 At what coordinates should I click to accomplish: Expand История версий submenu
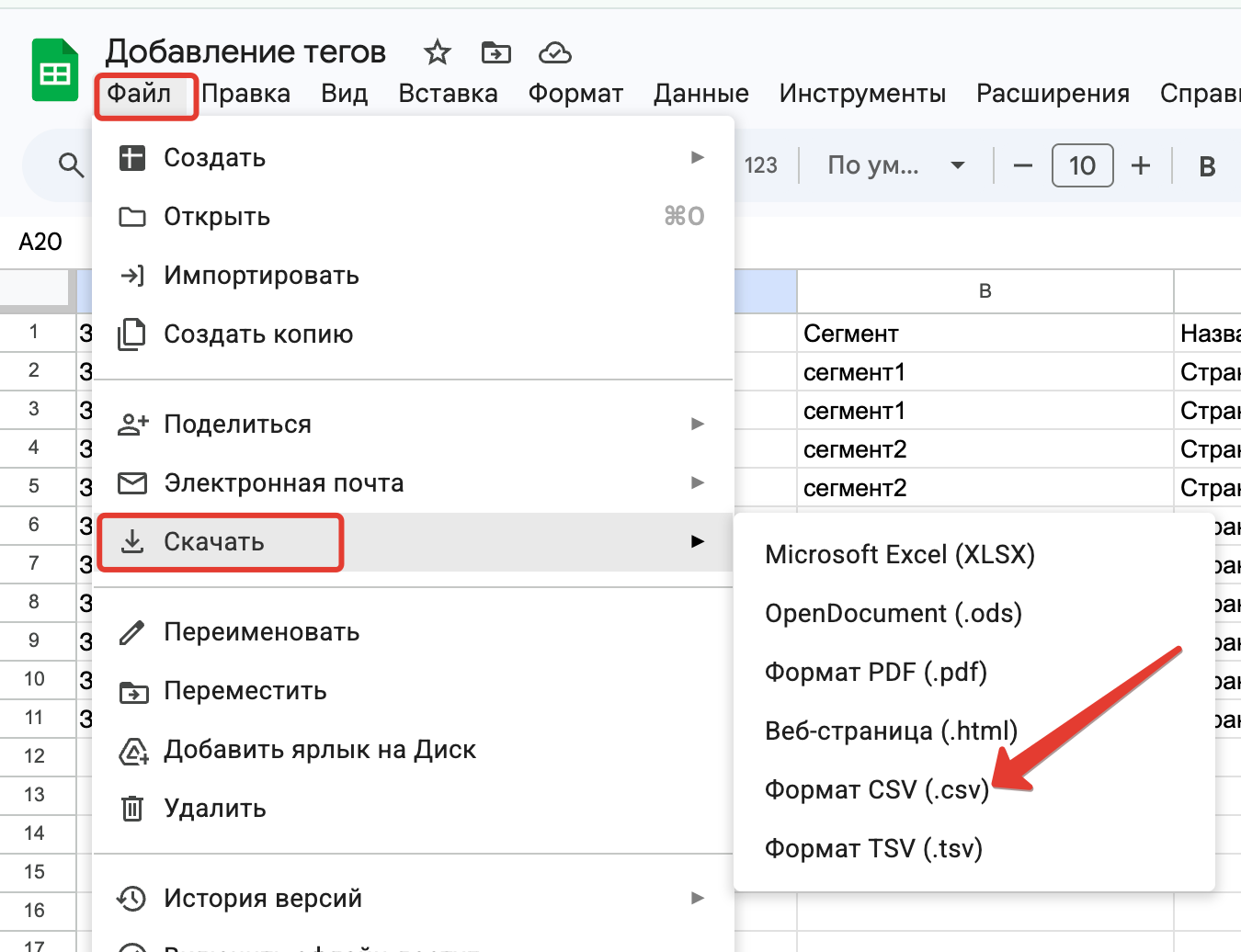click(x=414, y=899)
